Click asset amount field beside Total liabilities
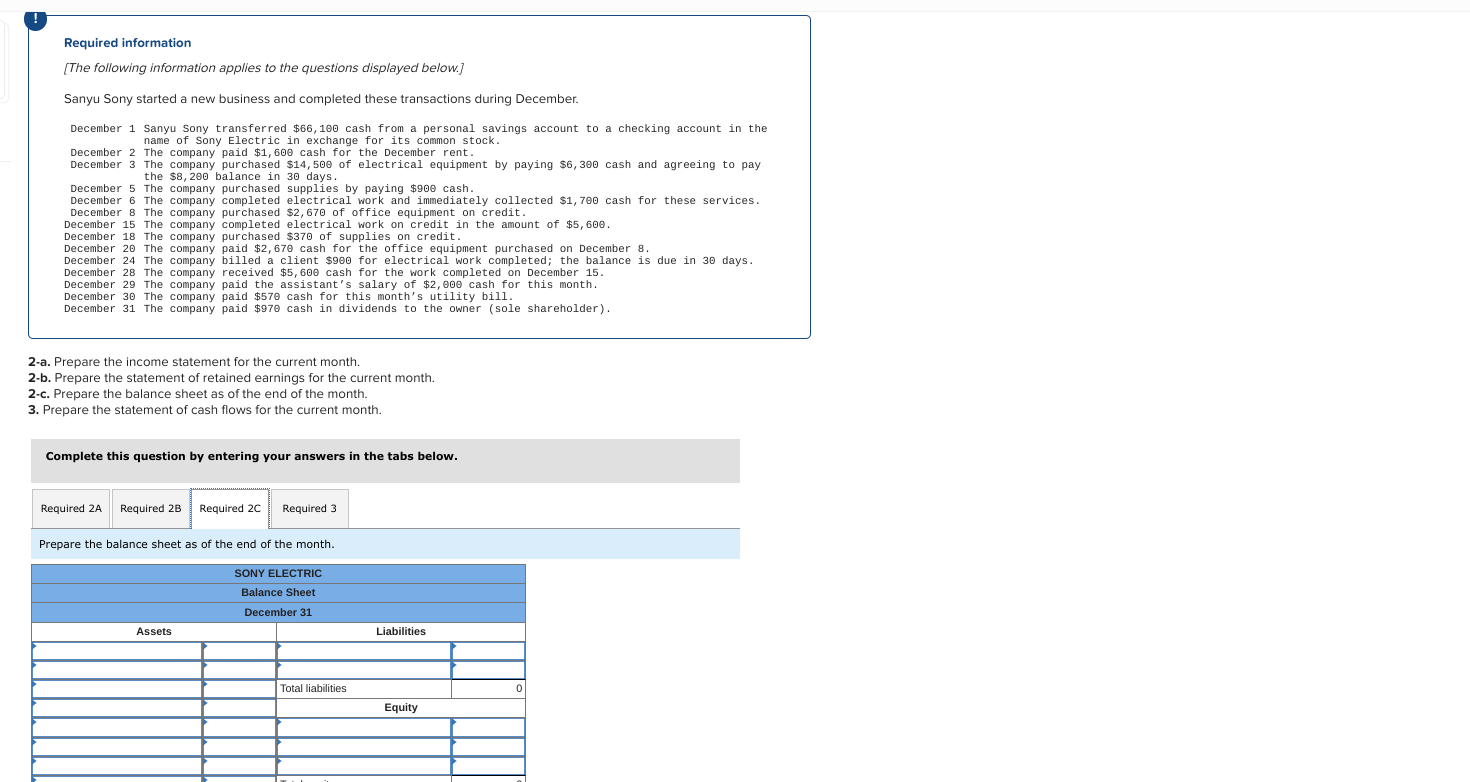Viewport: 1470px width, 782px height. pyautogui.click(x=239, y=689)
